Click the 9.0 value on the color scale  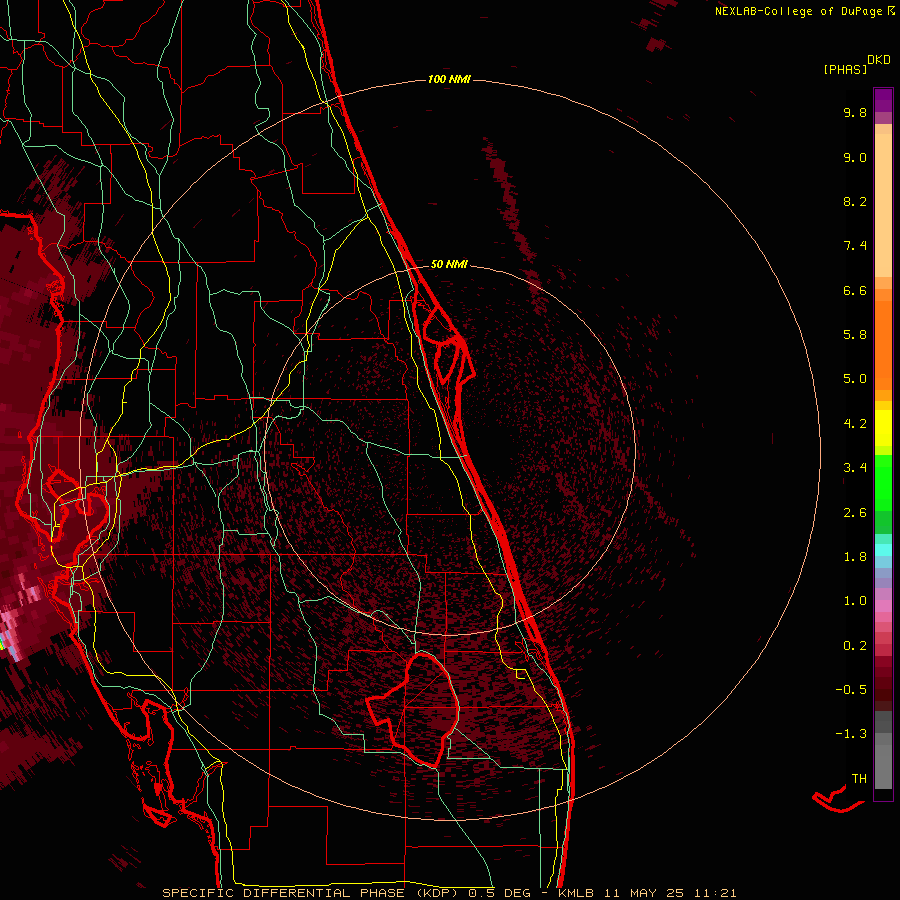[x=855, y=157]
